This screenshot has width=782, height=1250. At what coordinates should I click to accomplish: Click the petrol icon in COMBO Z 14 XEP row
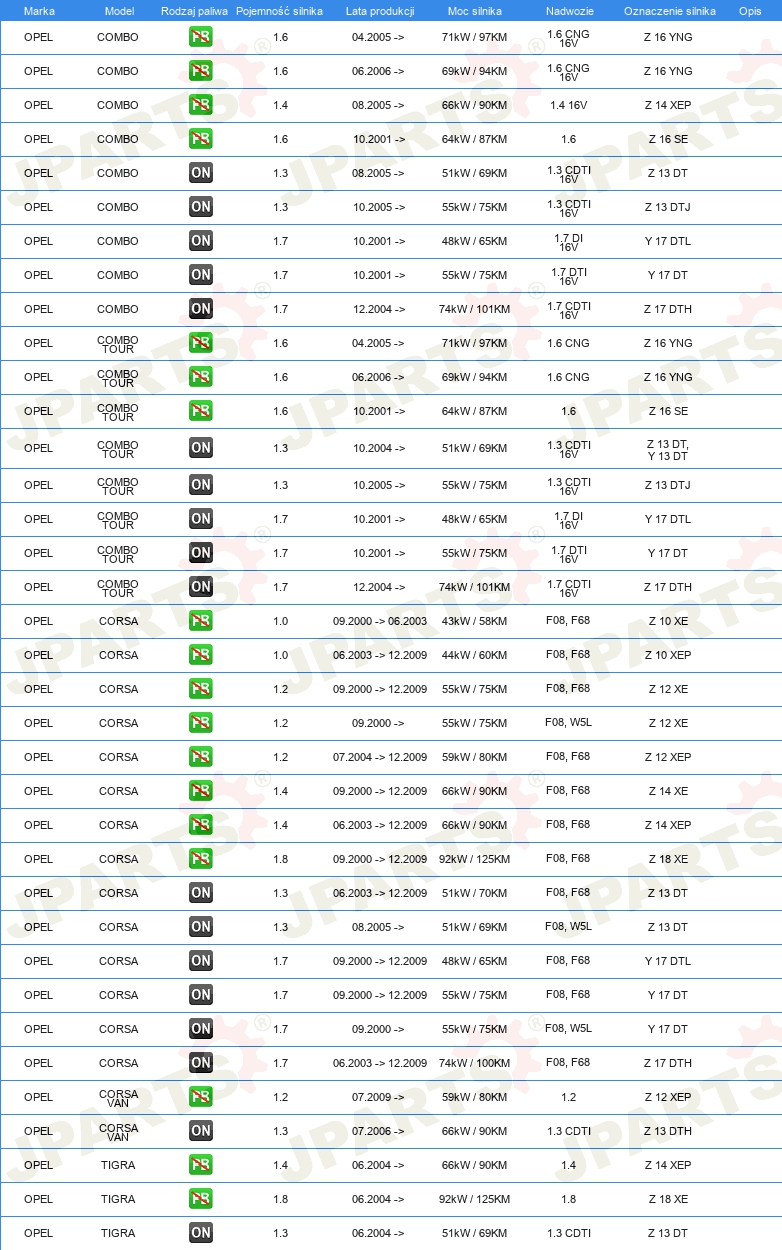(x=200, y=105)
